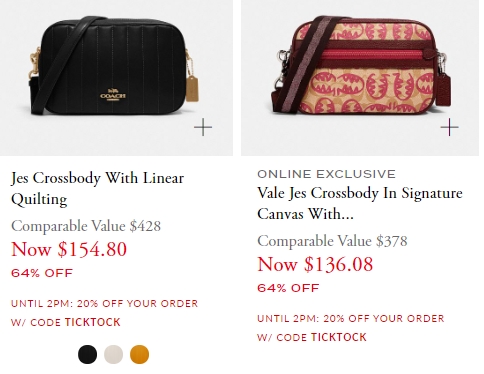Click Comparable Value $378 text
The width and height of the screenshot is (484, 374).
click(332, 241)
